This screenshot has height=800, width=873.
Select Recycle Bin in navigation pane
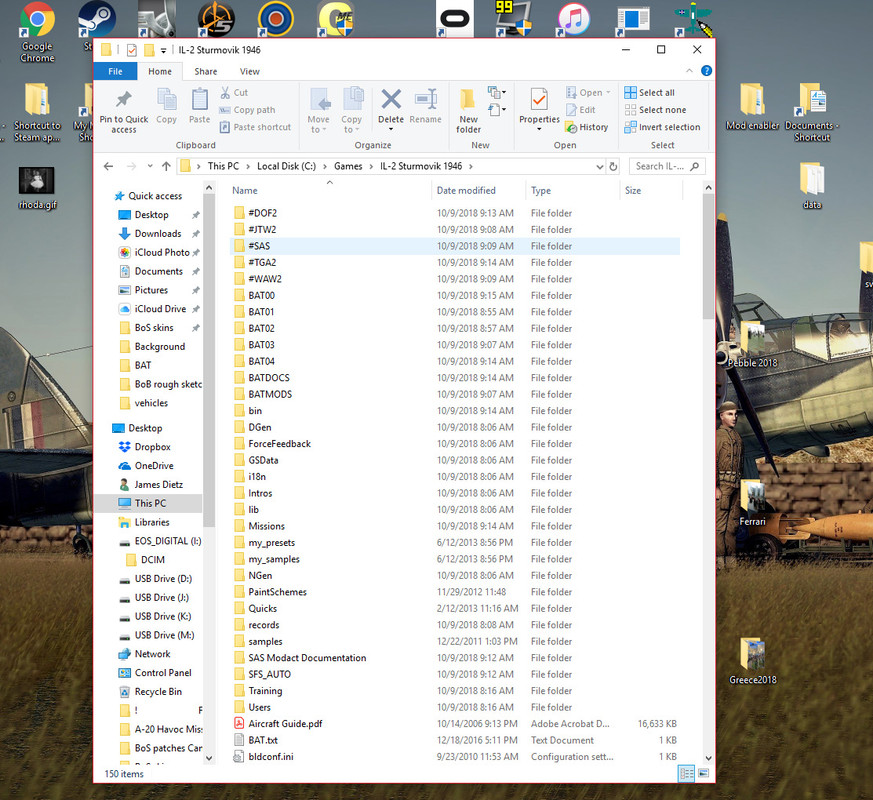[158, 692]
